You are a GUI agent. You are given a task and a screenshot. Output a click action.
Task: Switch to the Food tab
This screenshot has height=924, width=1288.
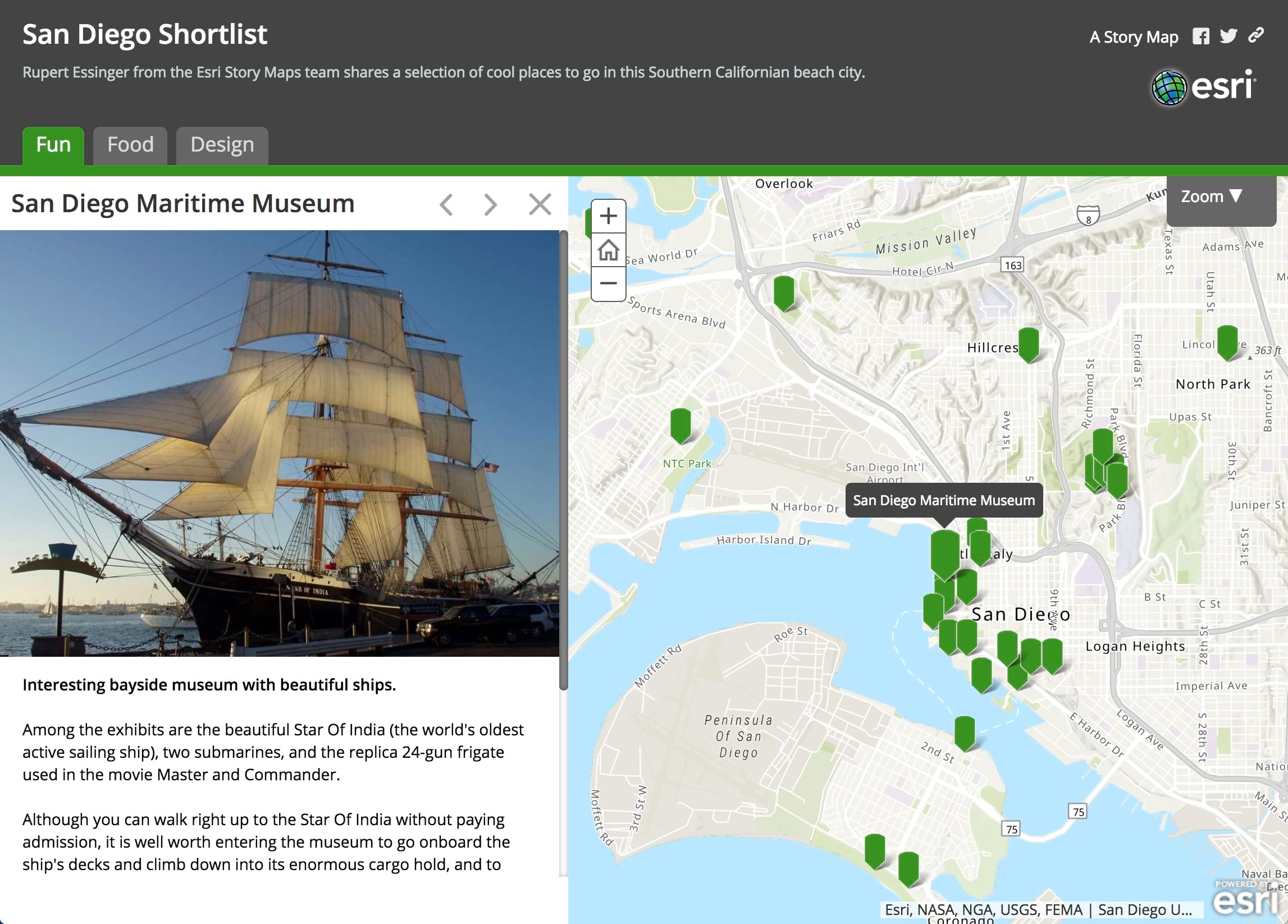click(130, 145)
